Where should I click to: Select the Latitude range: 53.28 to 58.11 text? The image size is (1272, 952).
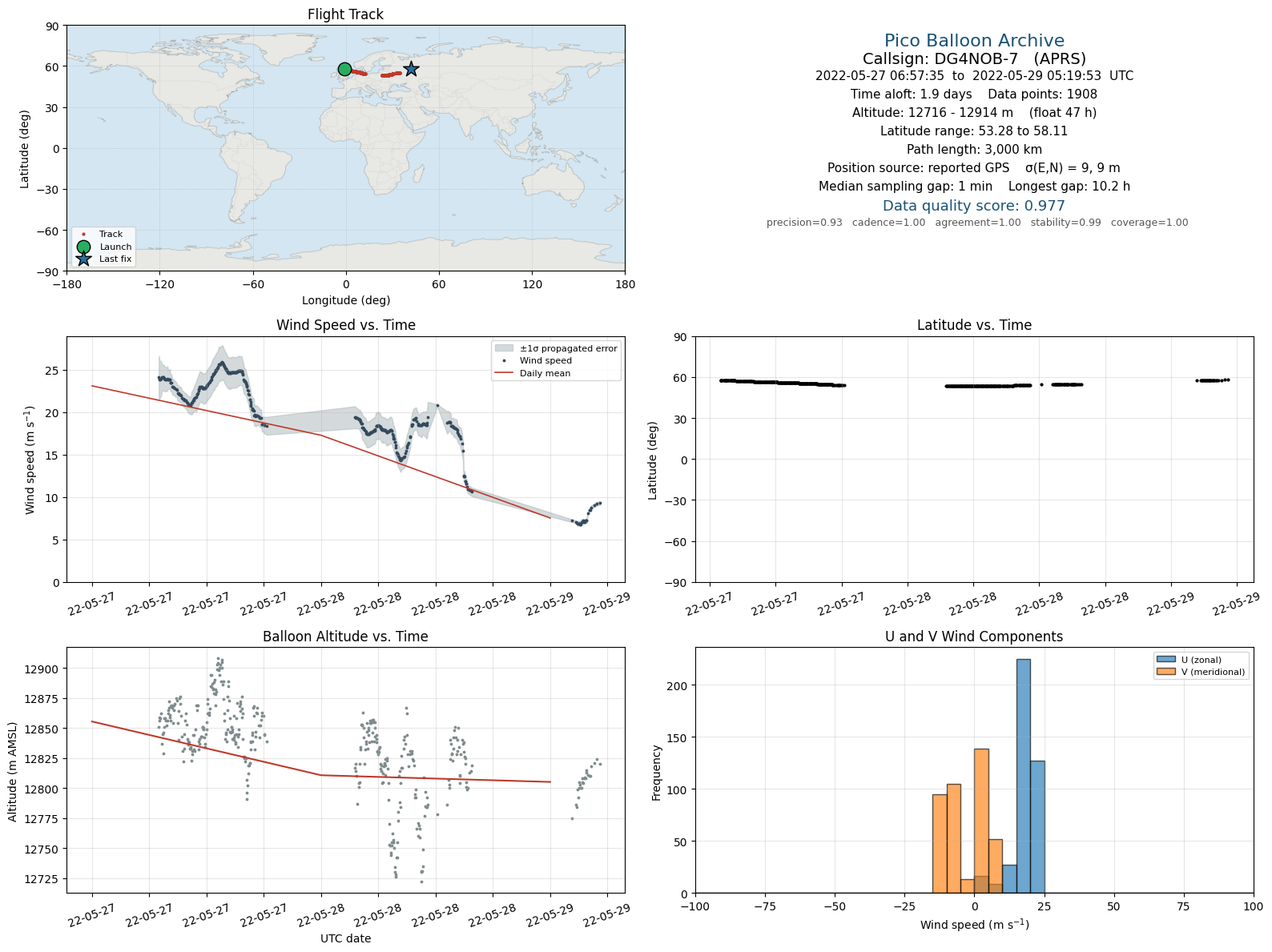tap(974, 131)
